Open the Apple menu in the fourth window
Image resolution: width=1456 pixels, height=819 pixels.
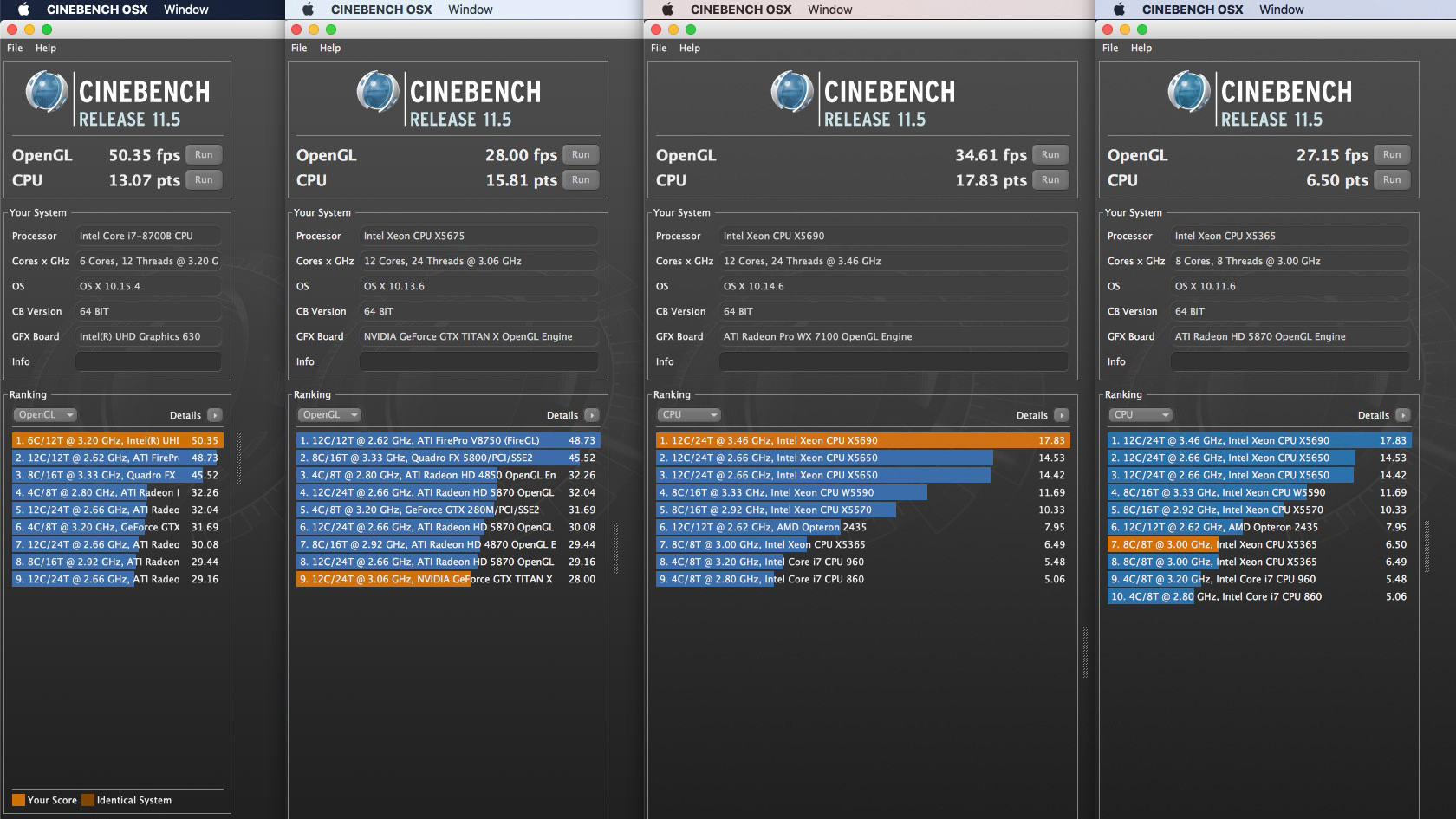point(1119,10)
